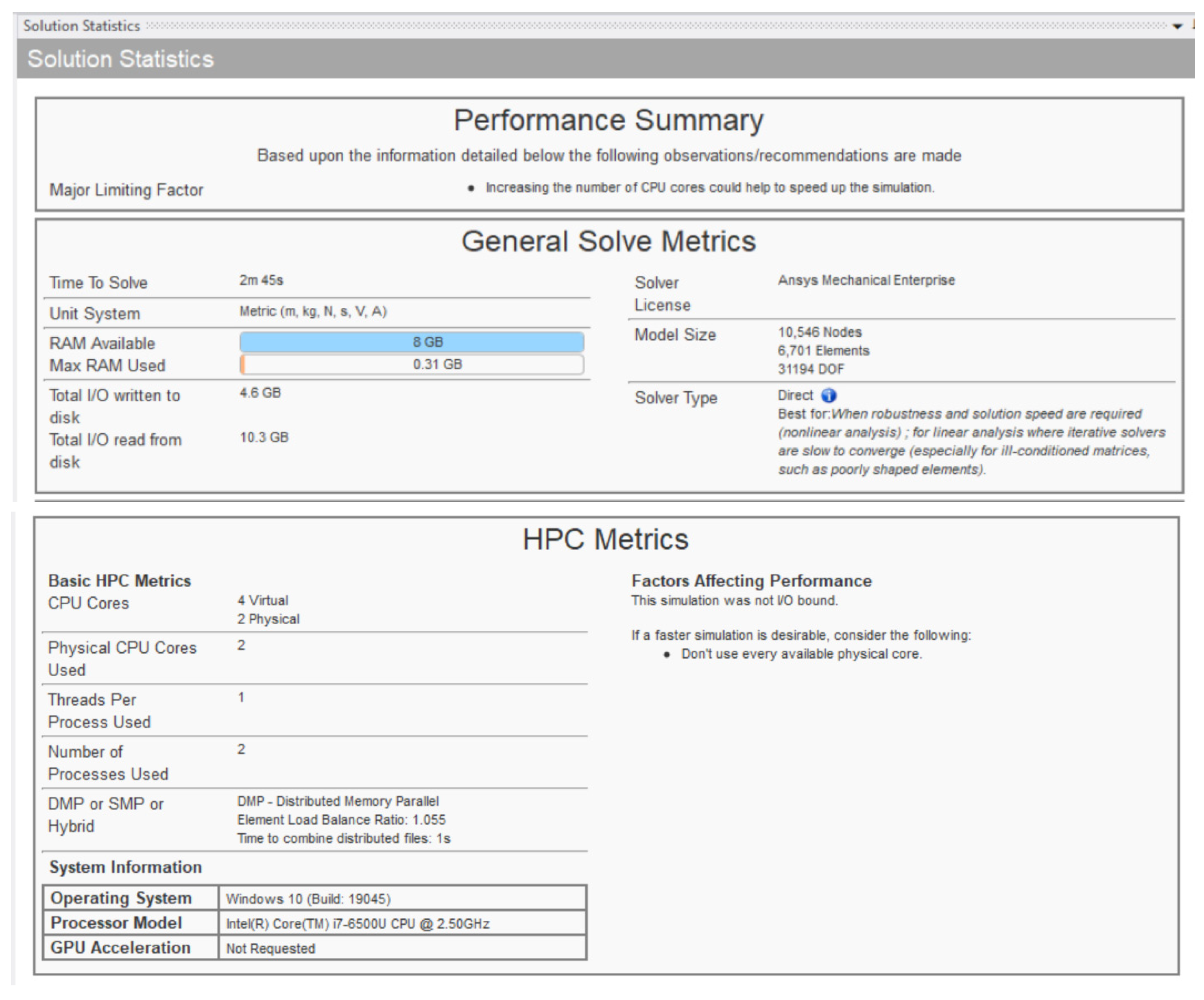Screen dimensions: 1204x1000
Task: Click the DMP - Distributed Memory Parallel text
Action: [338, 801]
